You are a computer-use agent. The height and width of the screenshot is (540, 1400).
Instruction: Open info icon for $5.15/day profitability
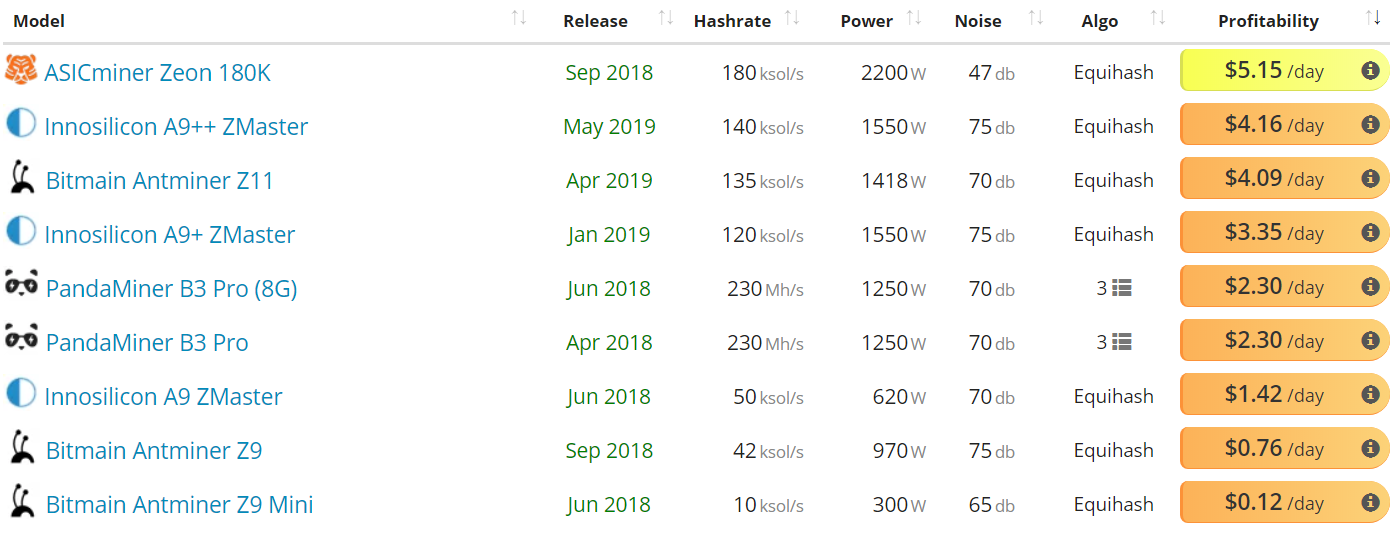(1371, 71)
